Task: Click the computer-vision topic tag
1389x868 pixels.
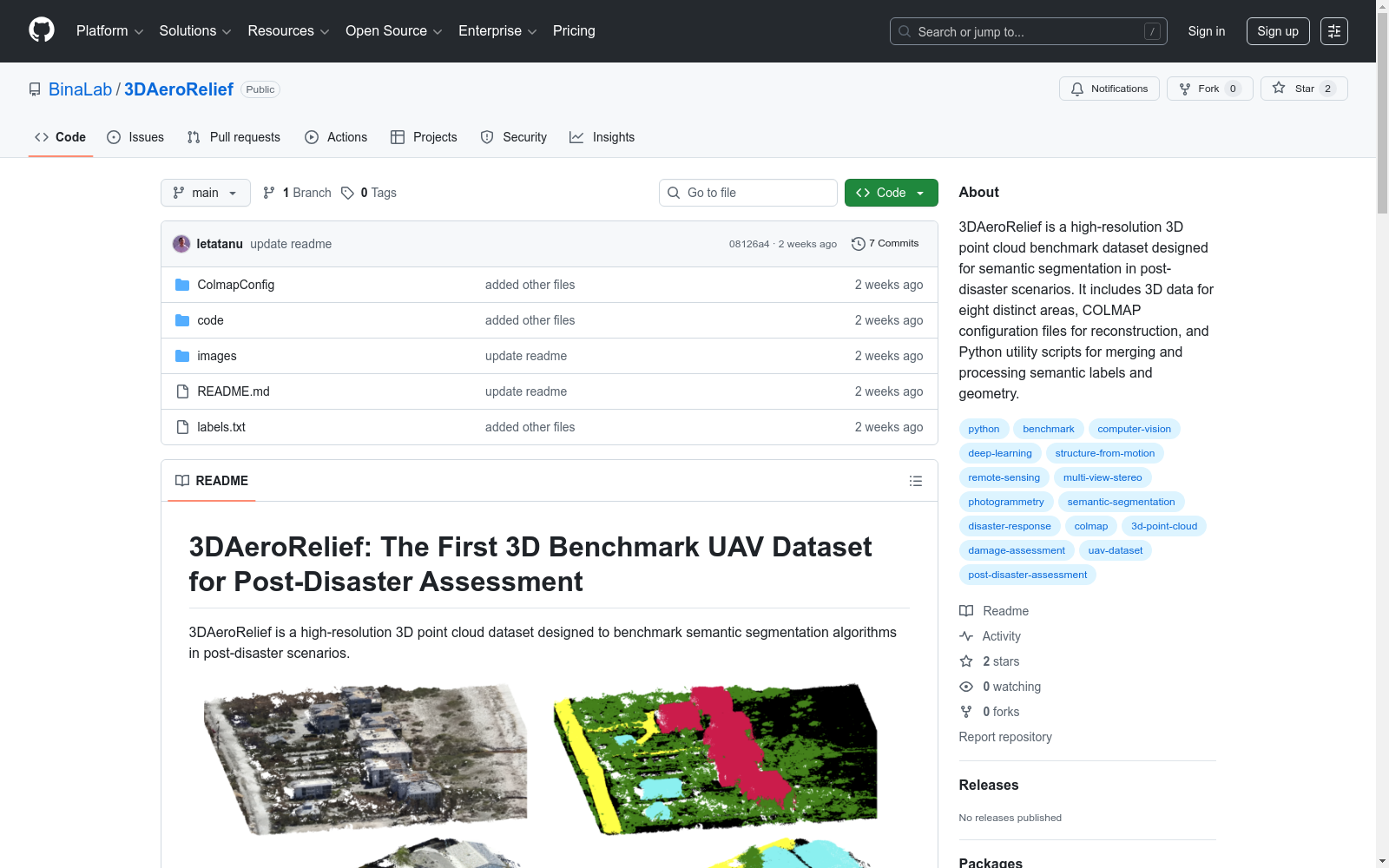Action: point(1134,429)
